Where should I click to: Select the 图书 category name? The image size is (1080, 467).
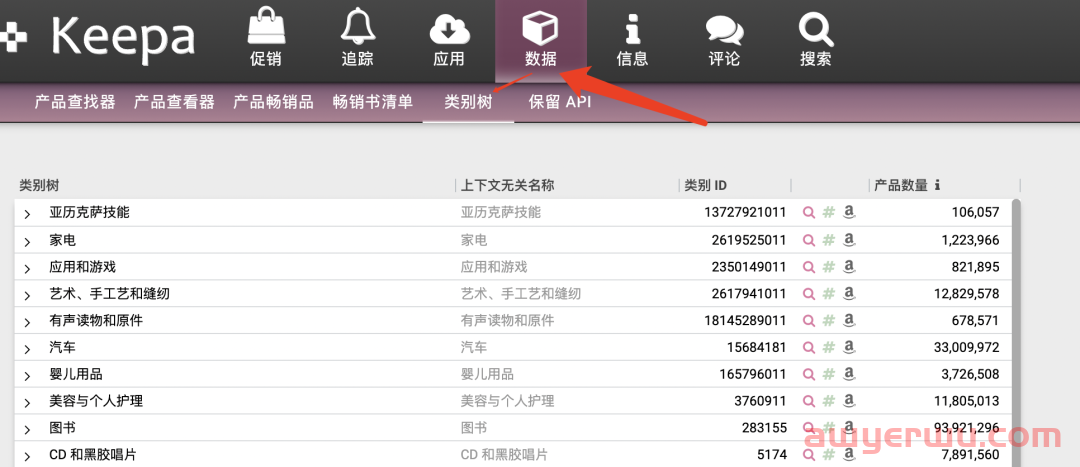(63, 428)
